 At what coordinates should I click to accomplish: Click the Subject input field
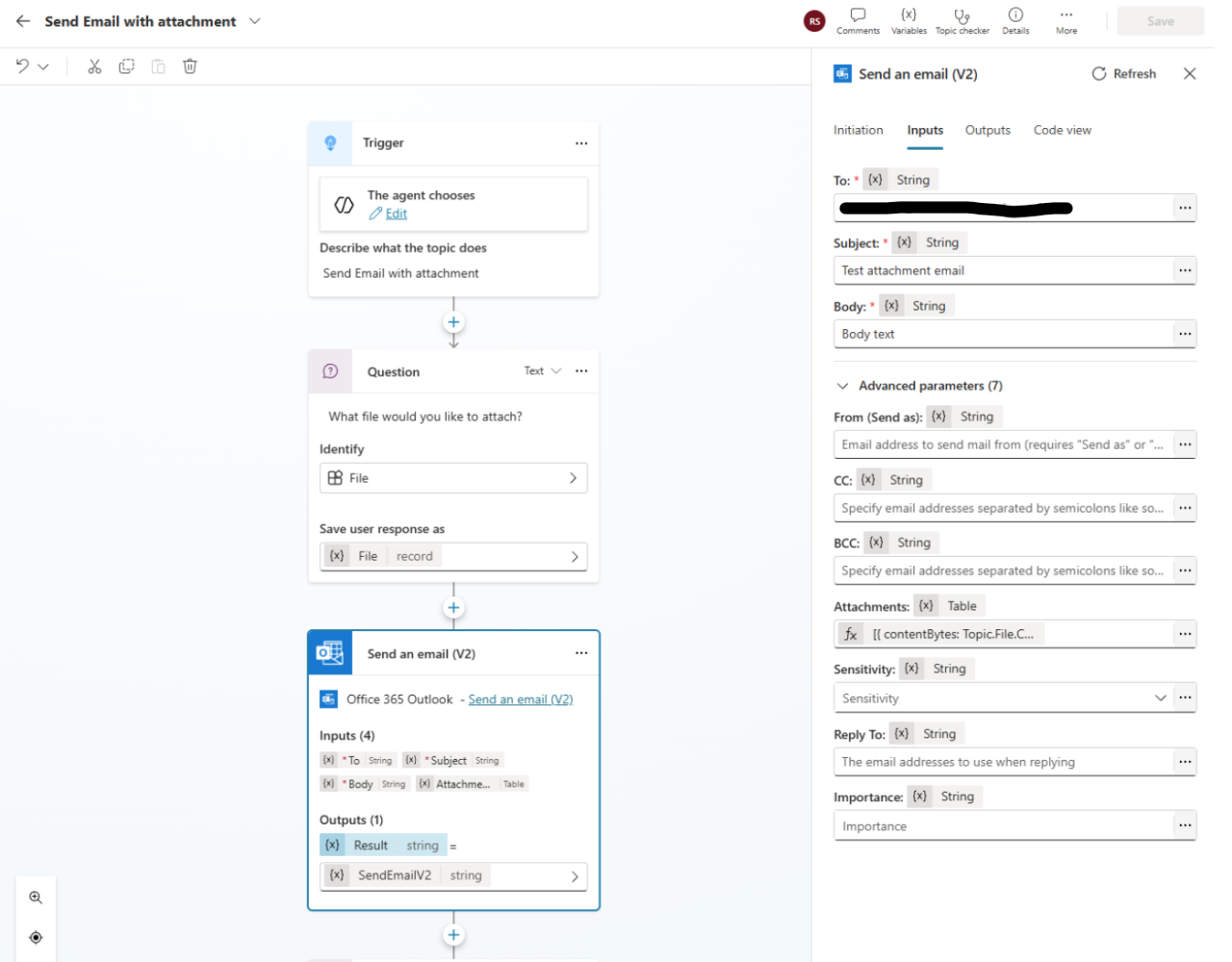point(1001,271)
